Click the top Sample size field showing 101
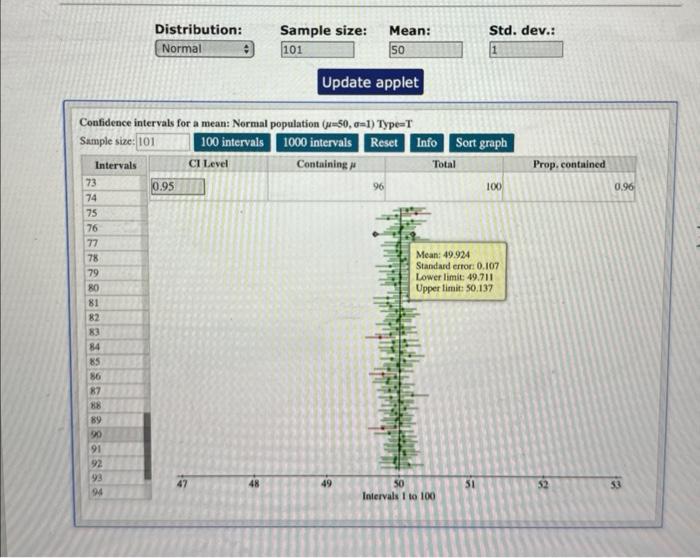 pos(317,50)
